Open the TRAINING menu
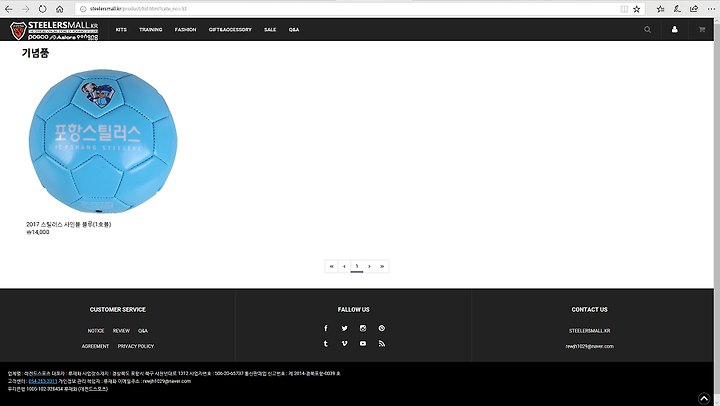720x406 pixels. (x=151, y=29)
